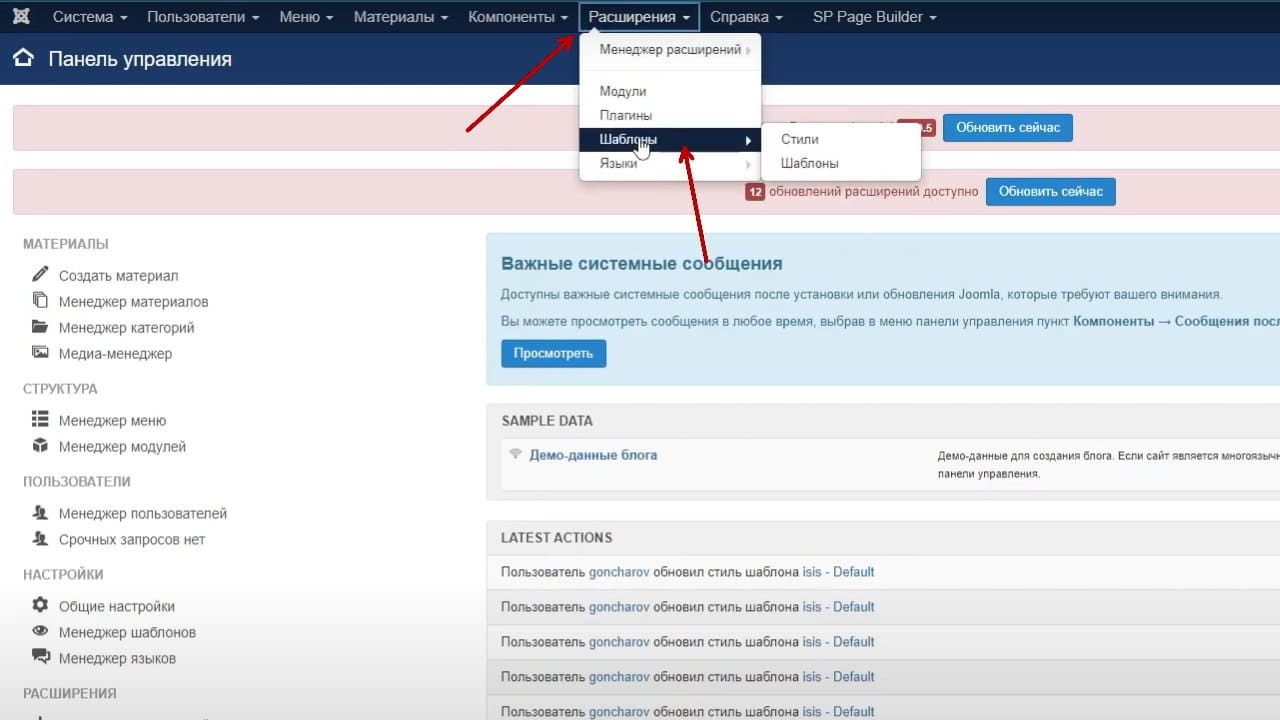This screenshot has height=720, width=1280.
Task: Open the Материалы dropdown menu
Action: click(401, 17)
